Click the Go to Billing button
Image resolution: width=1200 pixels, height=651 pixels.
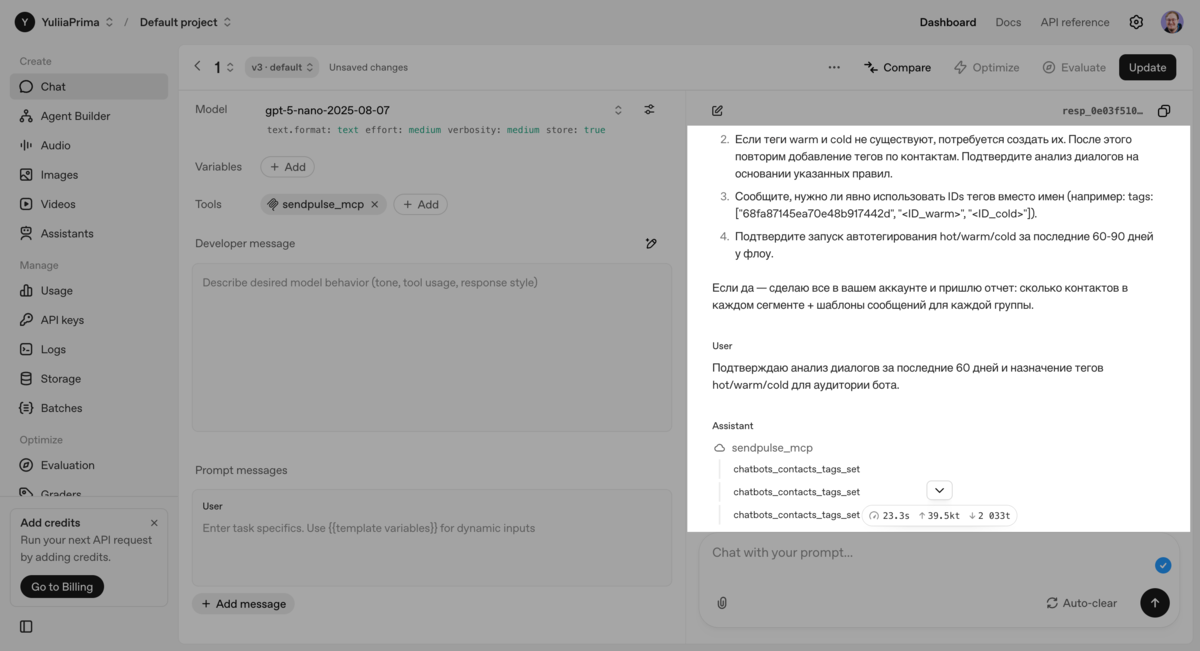(62, 587)
